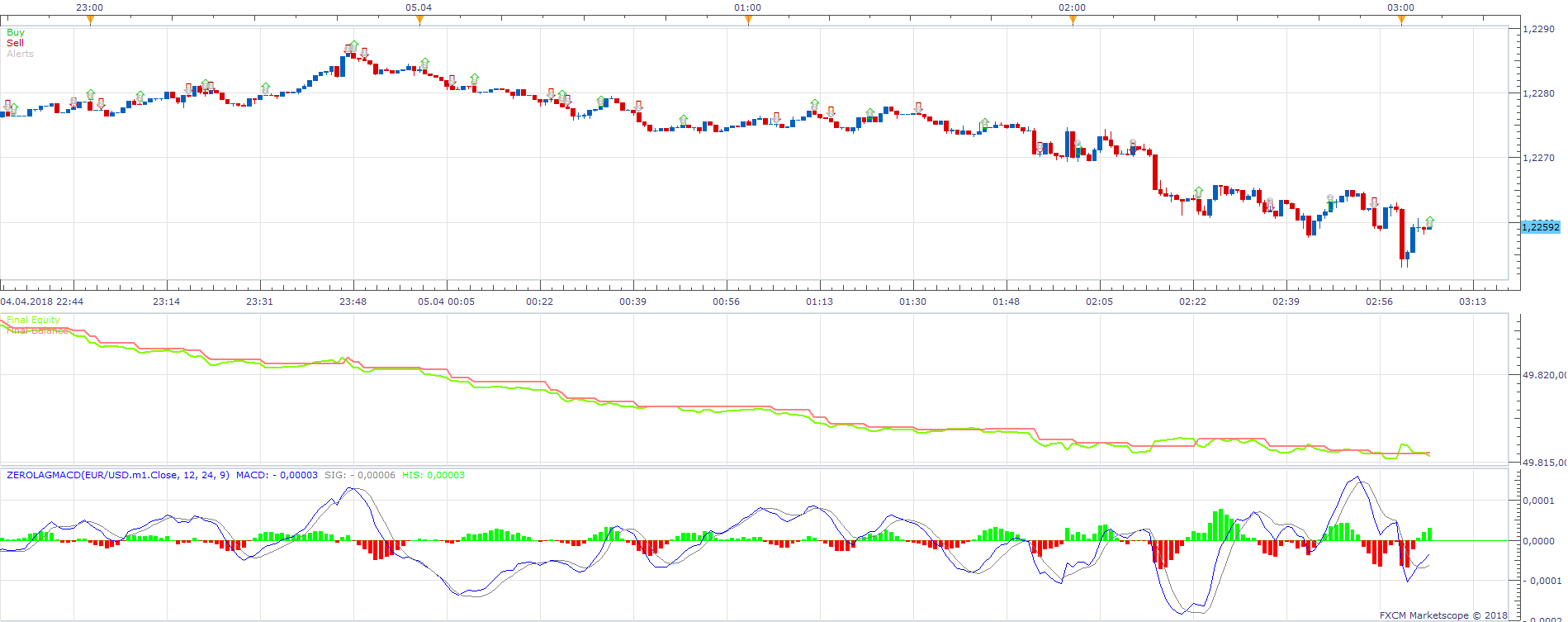The image size is (1568, 622).
Task: Select the orange 03:00 timeline marker
Action: (x=1401, y=21)
